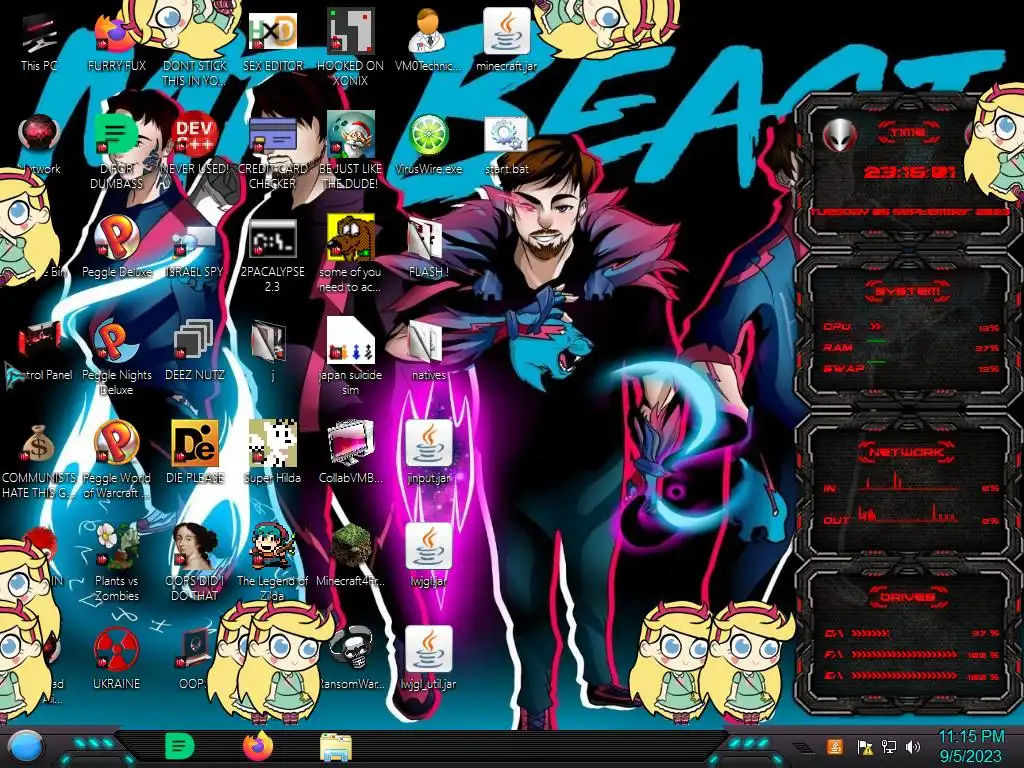Click the RAM usage readout

tap(911, 347)
